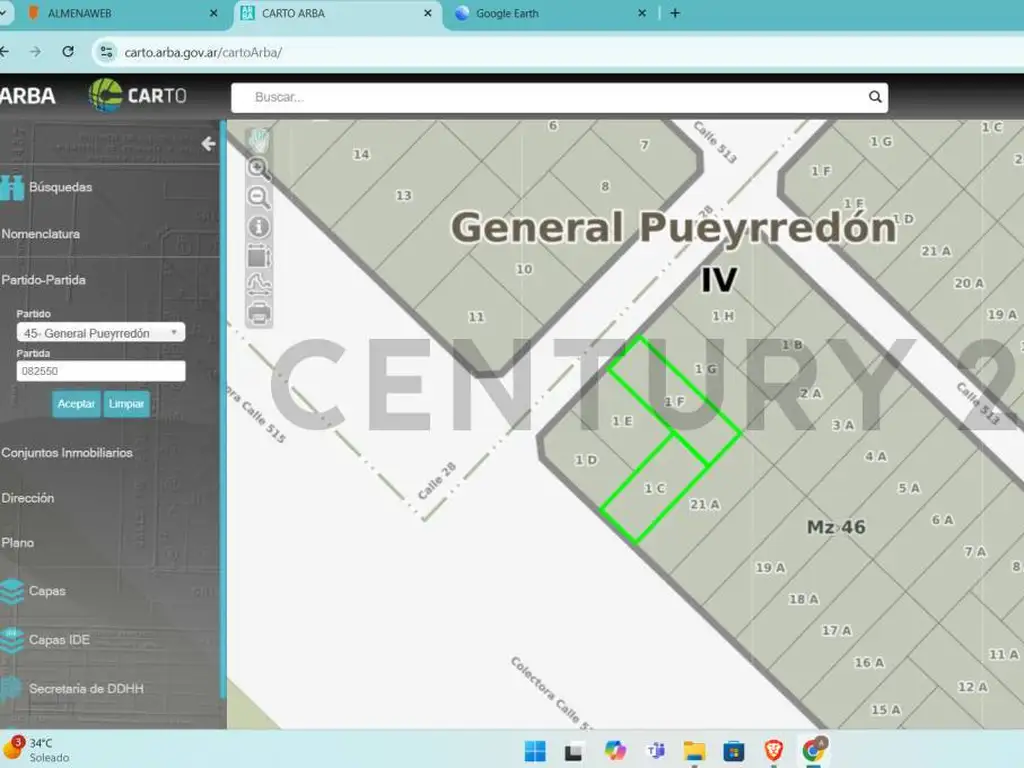Open the Partido dropdown showing General Pueyrredón
Image resolution: width=1024 pixels, height=768 pixels.
100,332
